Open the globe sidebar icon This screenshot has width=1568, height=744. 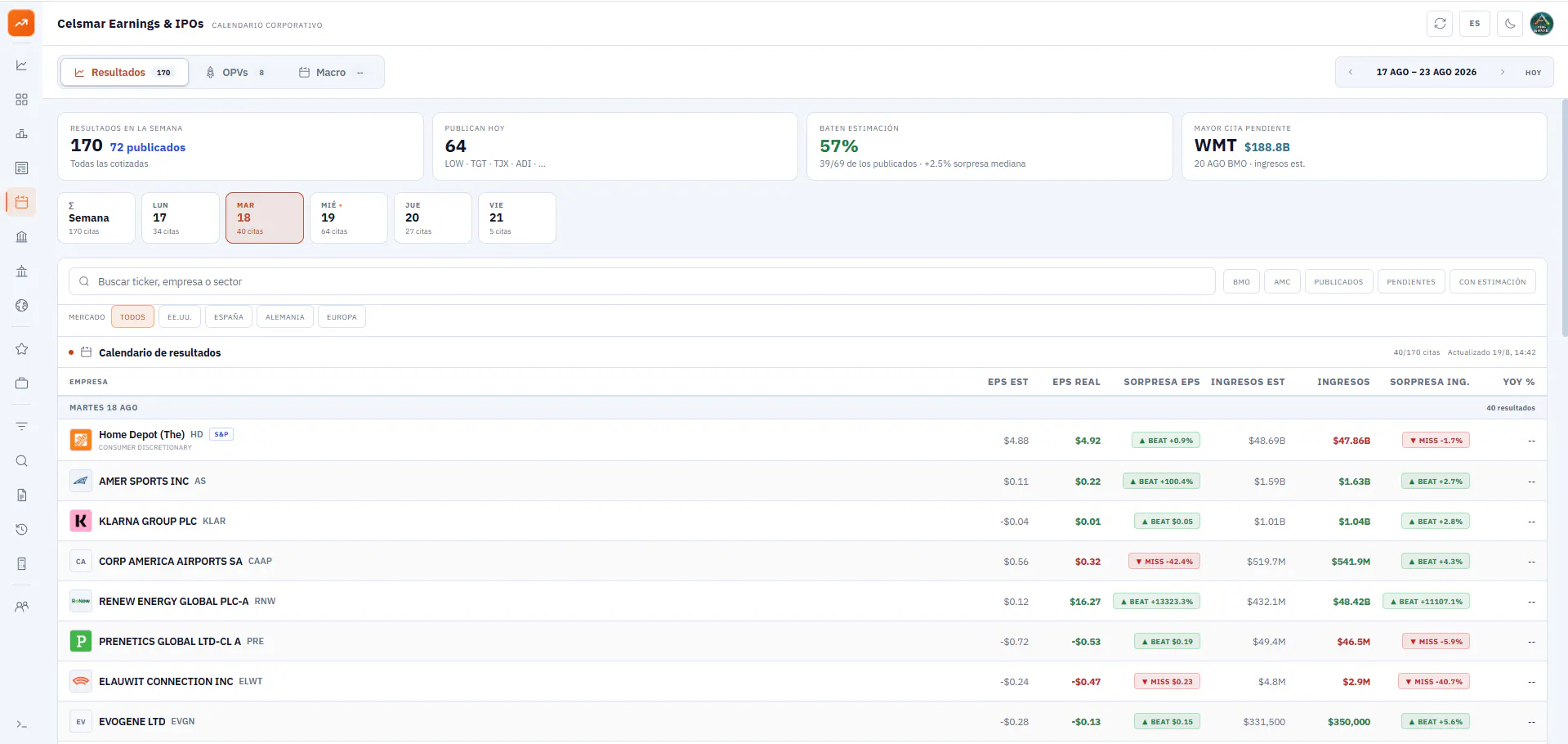pos(22,306)
